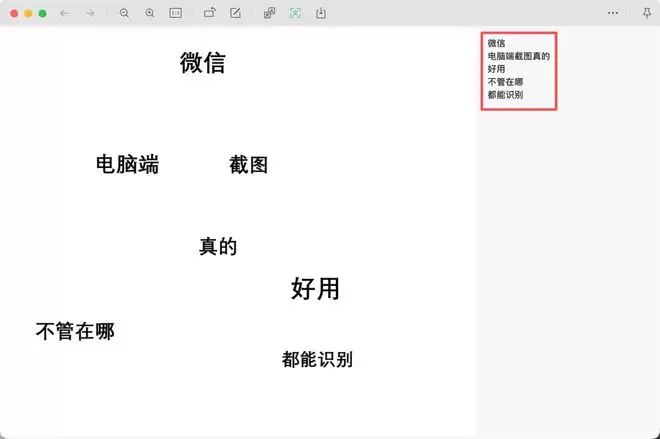Select recognized line 不管在哪 in the side panel
Screen dimensions: 660x439
pyautogui.click(x=505, y=82)
